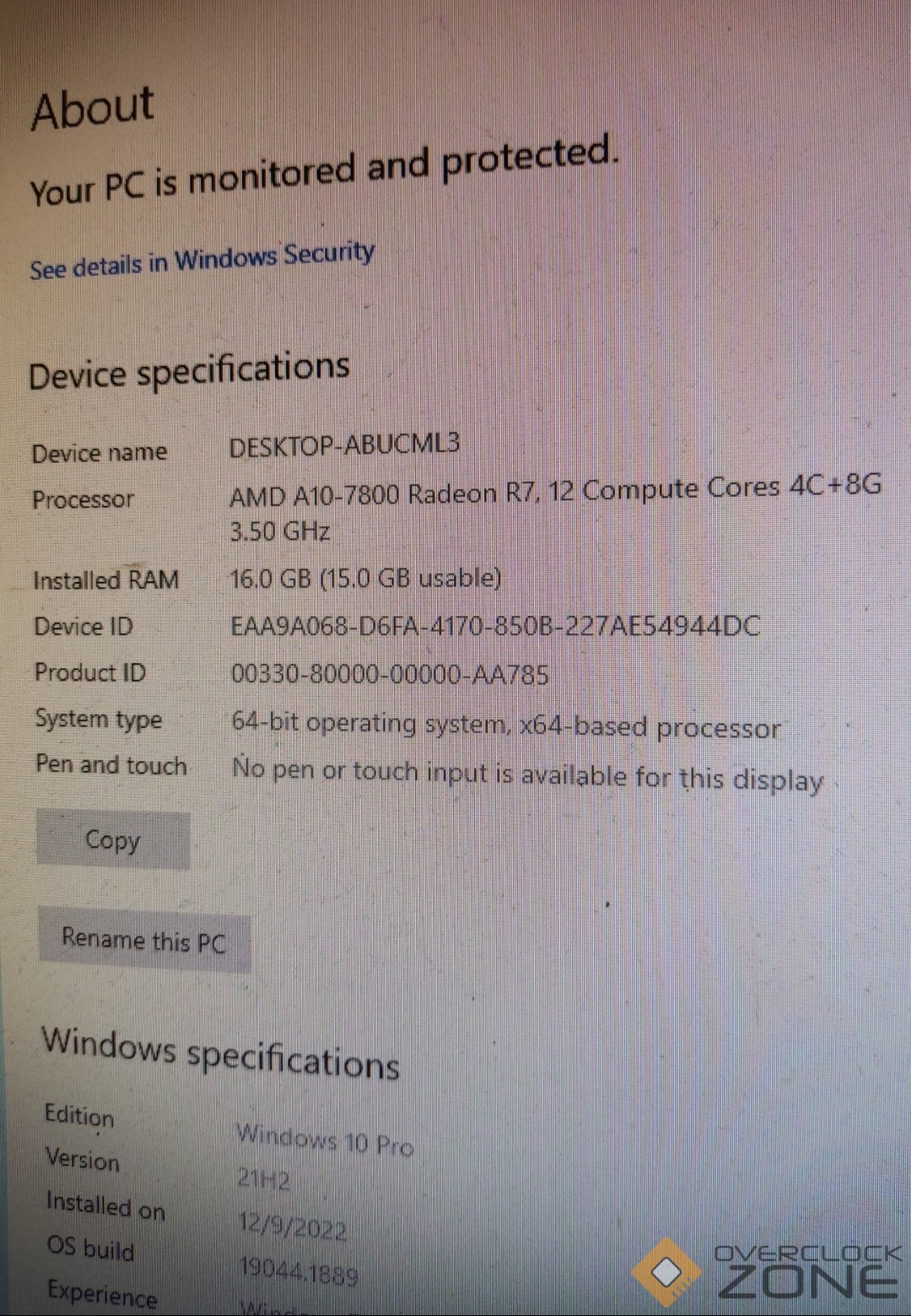Click the OS build number 19044.1889
This screenshot has height=1316, width=911.
[x=298, y=1270]
